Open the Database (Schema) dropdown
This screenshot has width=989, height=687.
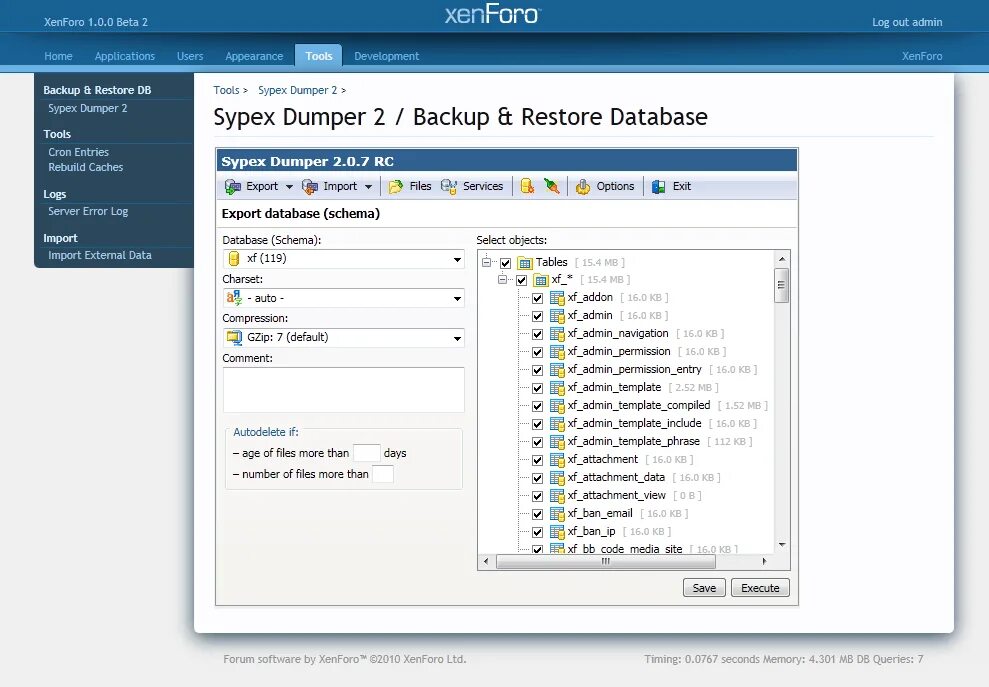(x=344, y=259)
